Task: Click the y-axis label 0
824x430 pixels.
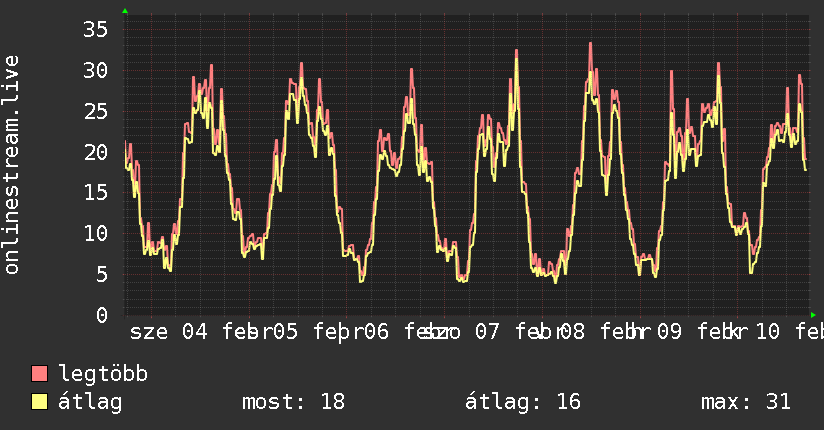Action: 102,315
